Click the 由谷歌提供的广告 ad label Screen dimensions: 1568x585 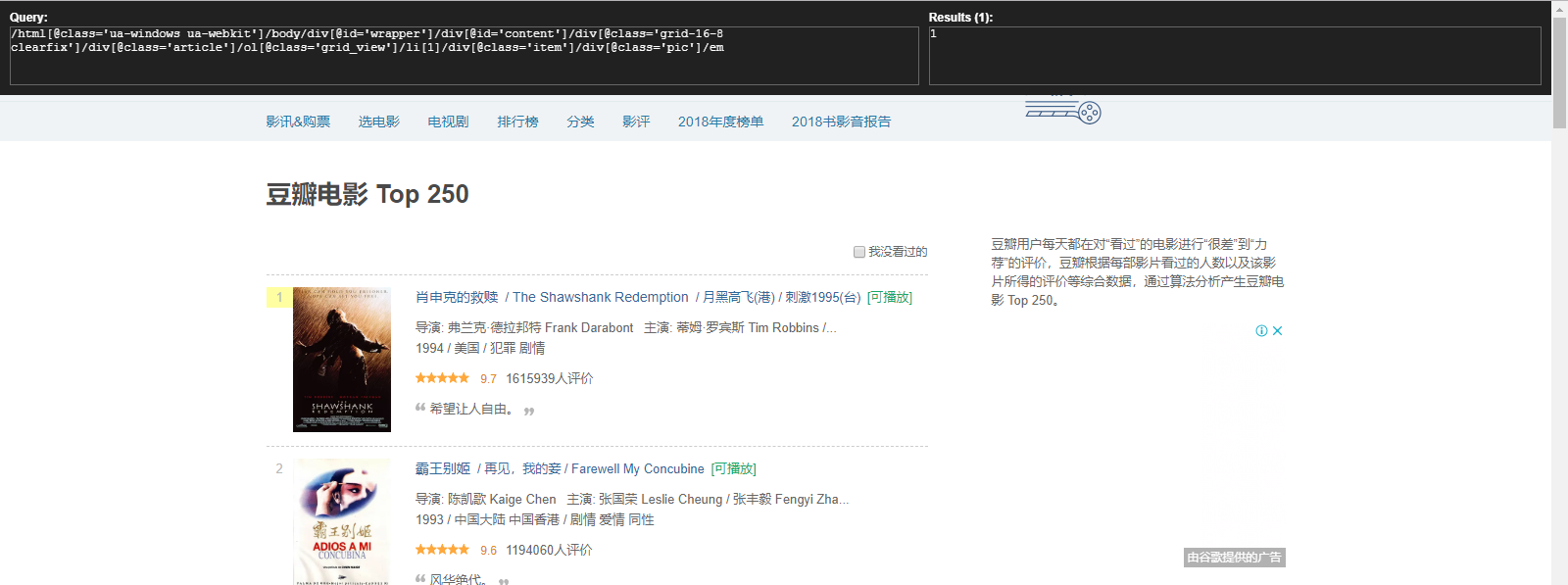(1235, 558)
